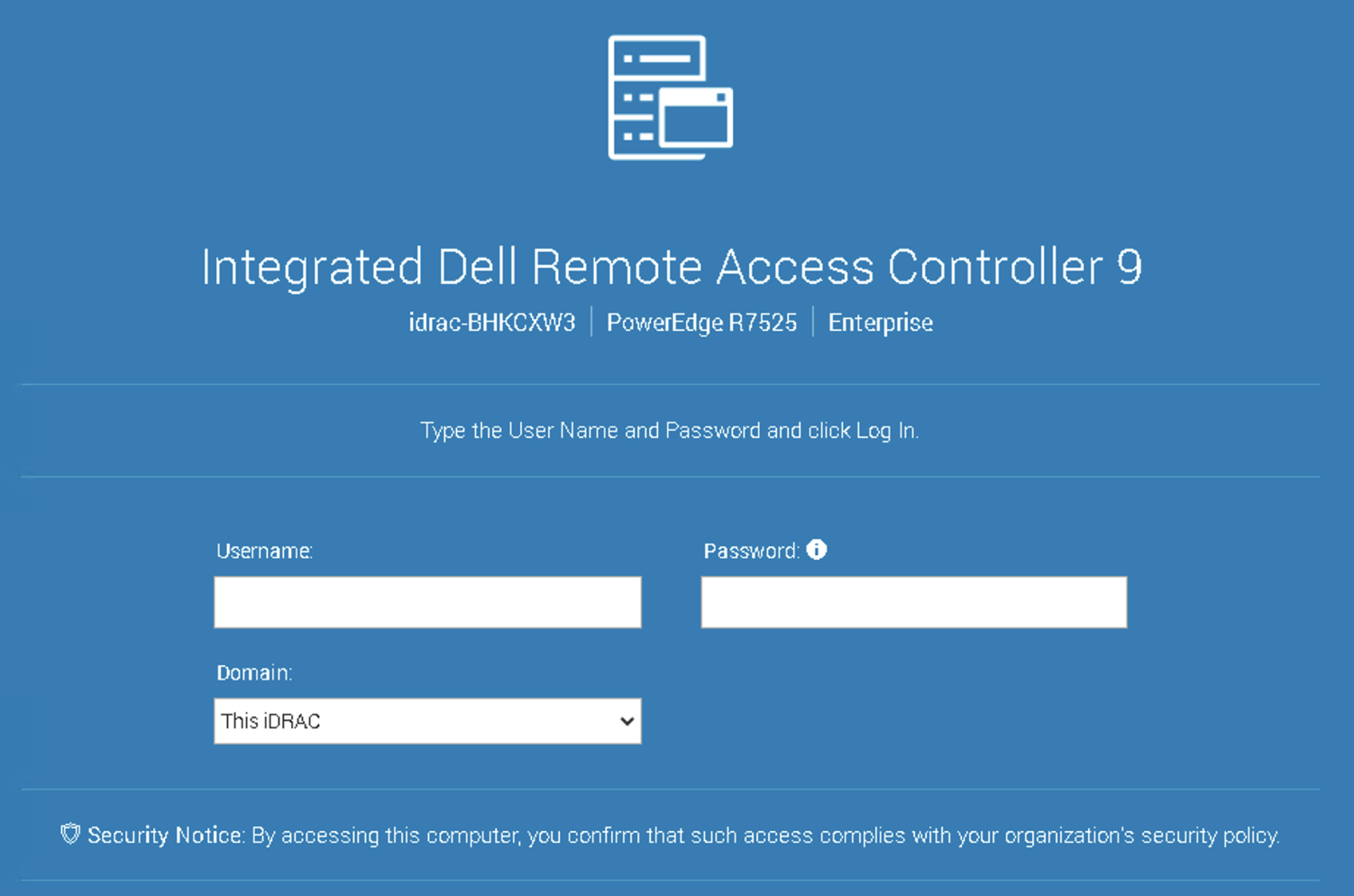The width and height of the screenshot is (1354, 896).
Task: Click the Password info icon
Action: point(817,550)
